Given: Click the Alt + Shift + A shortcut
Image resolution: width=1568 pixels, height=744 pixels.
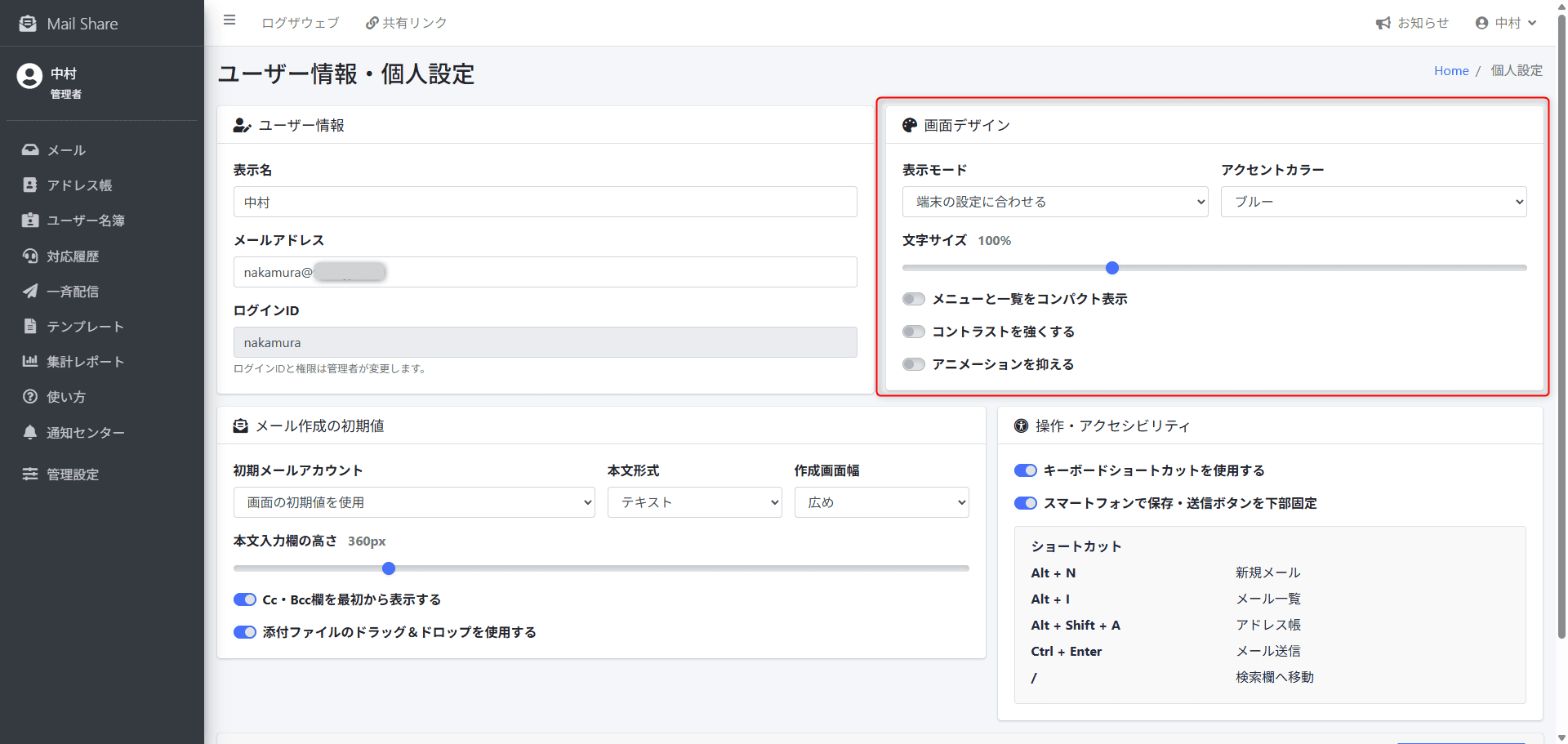Looking at the screenshot, I should coord(1076,626).
